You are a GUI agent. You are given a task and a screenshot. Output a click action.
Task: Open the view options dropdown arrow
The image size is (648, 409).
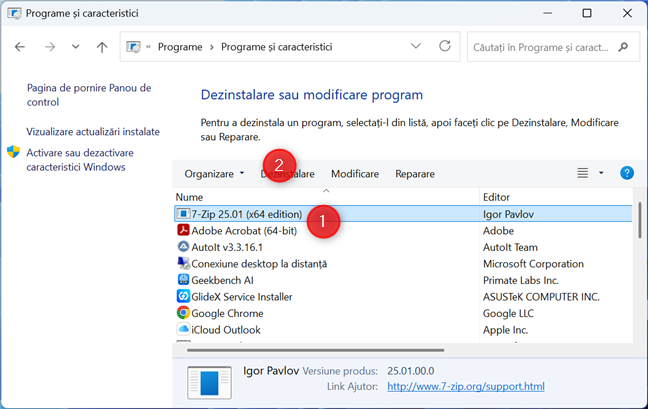point(601,173)
